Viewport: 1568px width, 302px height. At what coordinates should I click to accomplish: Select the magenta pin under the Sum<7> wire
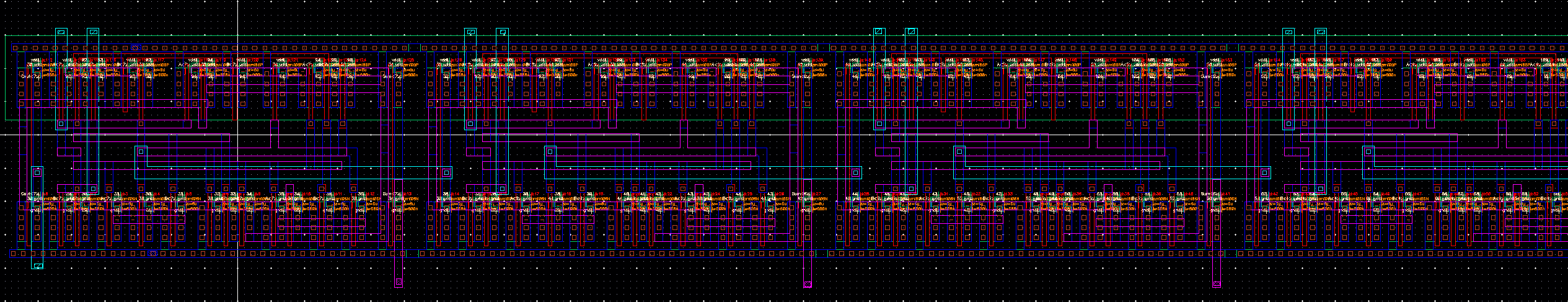pos(399,282)
